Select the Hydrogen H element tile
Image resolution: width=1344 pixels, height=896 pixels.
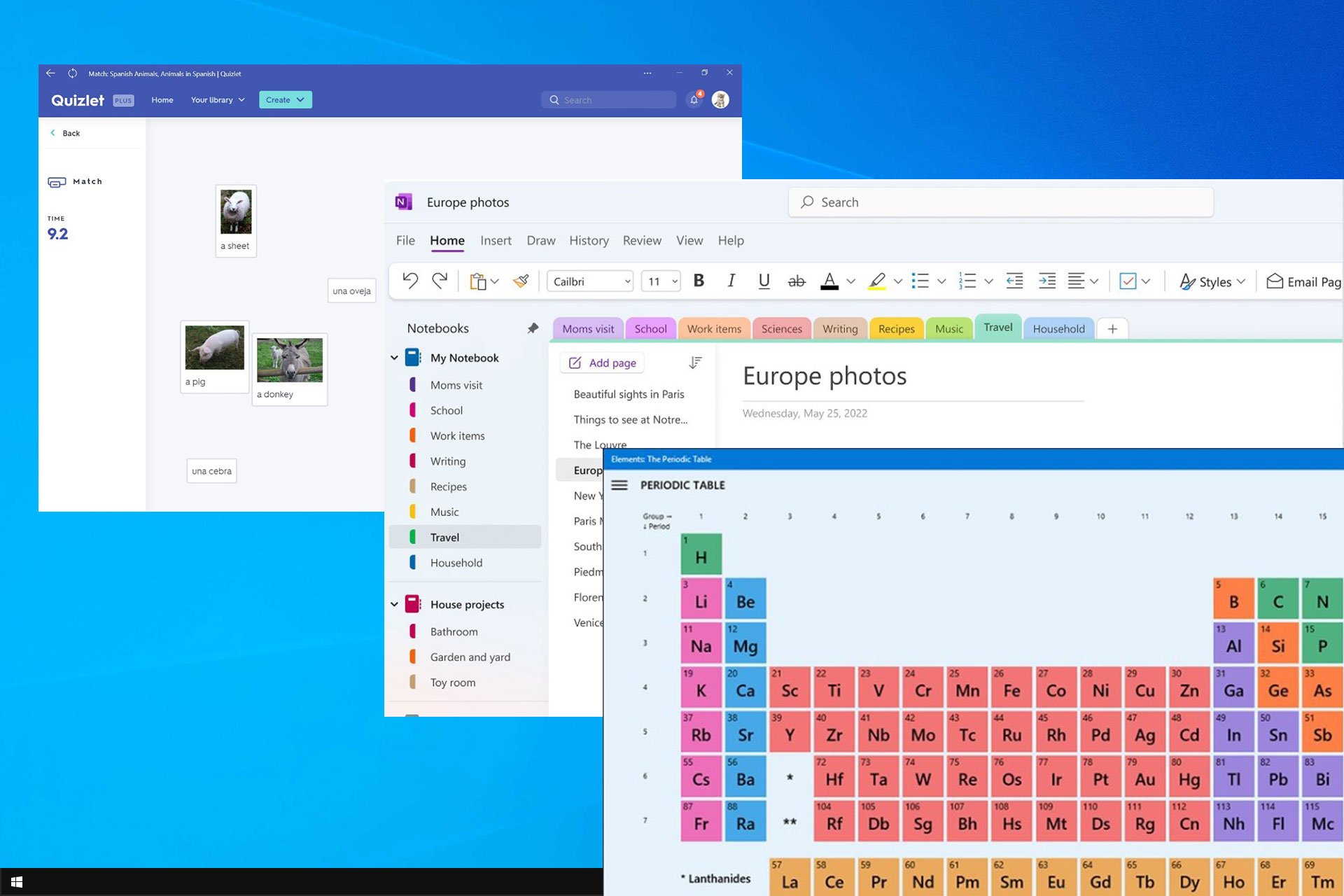tap(701, 554)
